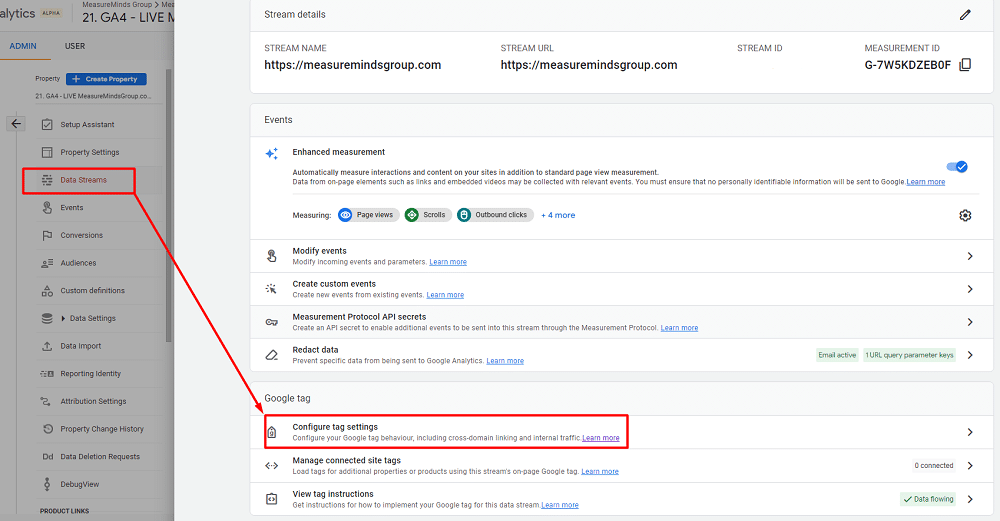The width and height of the screenshot is (1000, 521).
Task: Click the Scrolls measuring icon
Action: pos(412,215)
